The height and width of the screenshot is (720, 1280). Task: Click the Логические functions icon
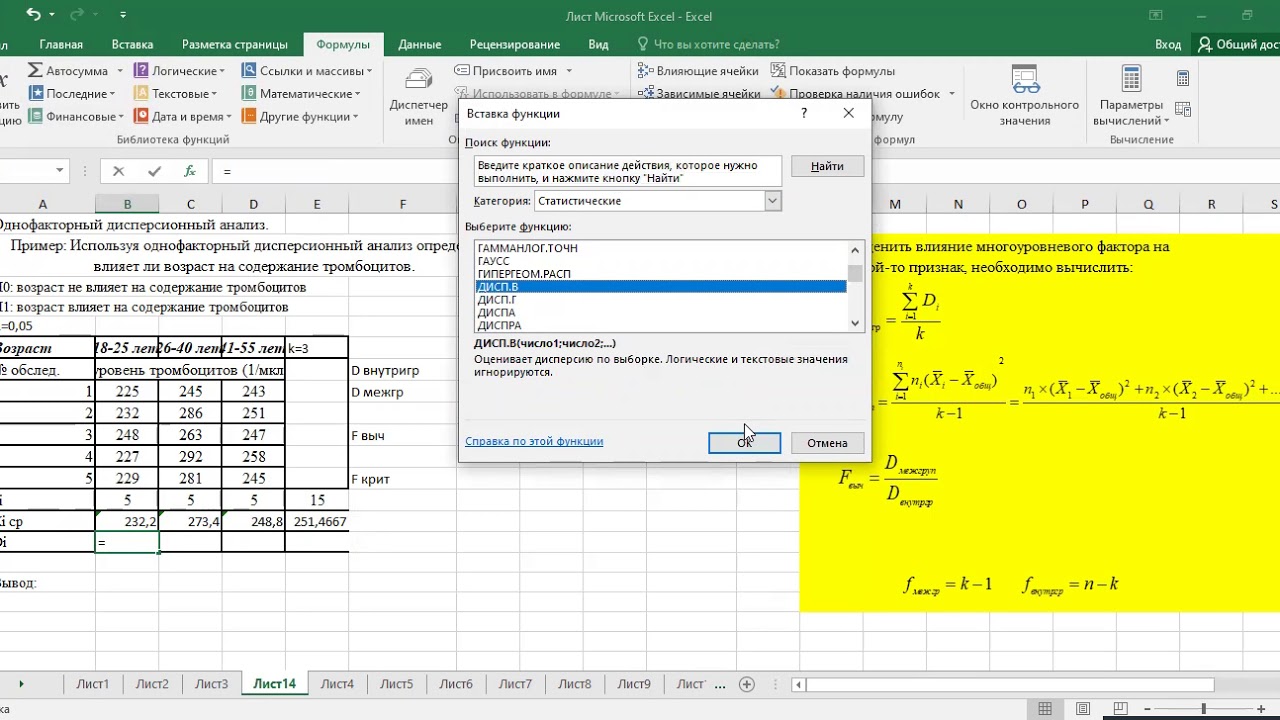[141, 71]
